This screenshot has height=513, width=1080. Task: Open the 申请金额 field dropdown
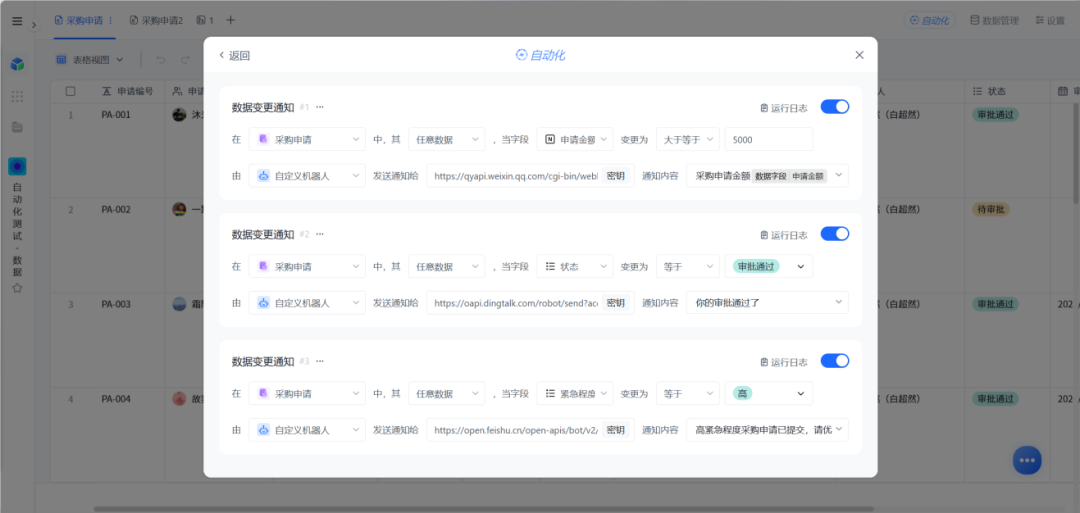[x=574, y=139]
